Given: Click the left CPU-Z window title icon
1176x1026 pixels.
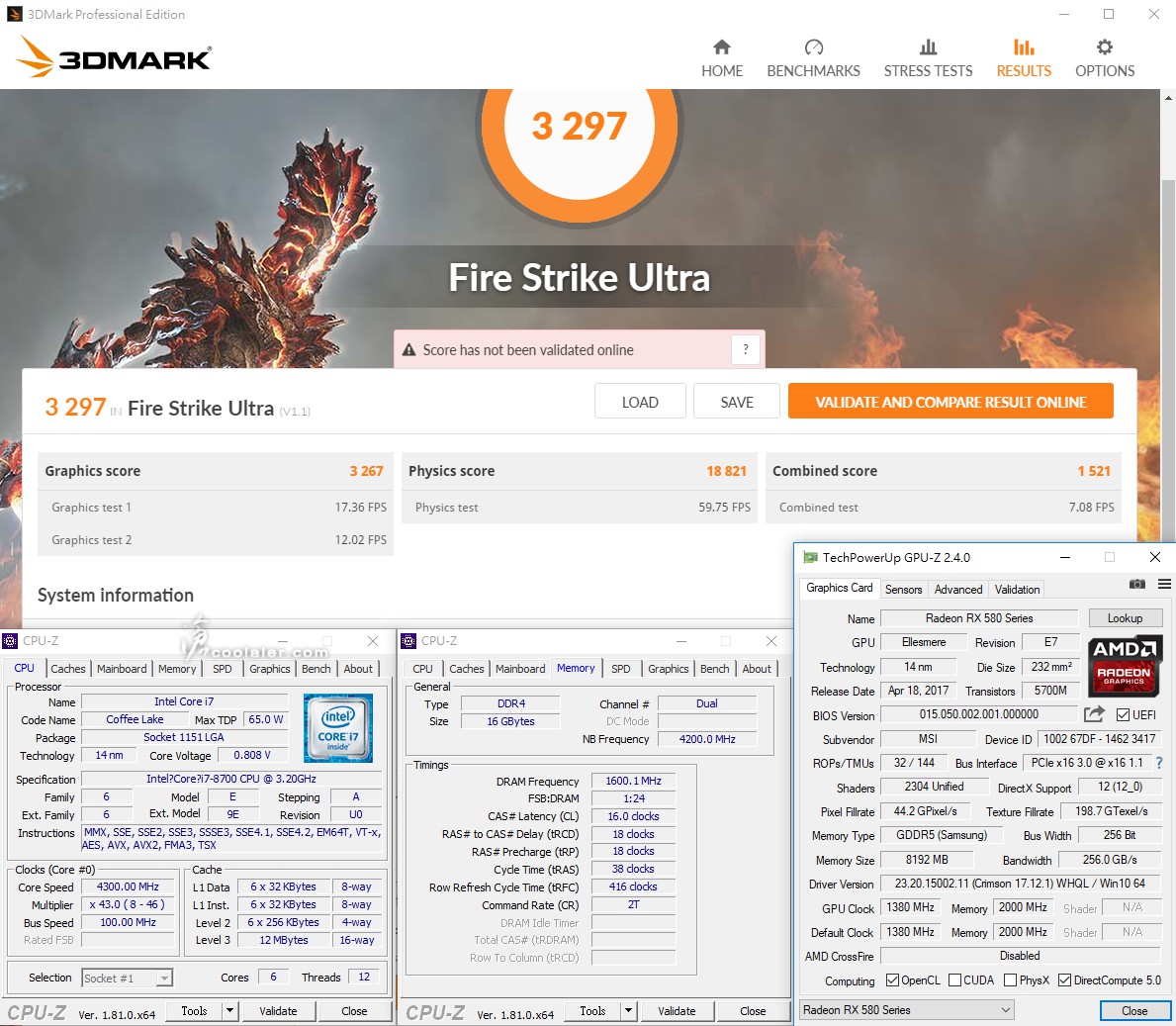Looking at the screenshot, I should click(x=10, y=641).
